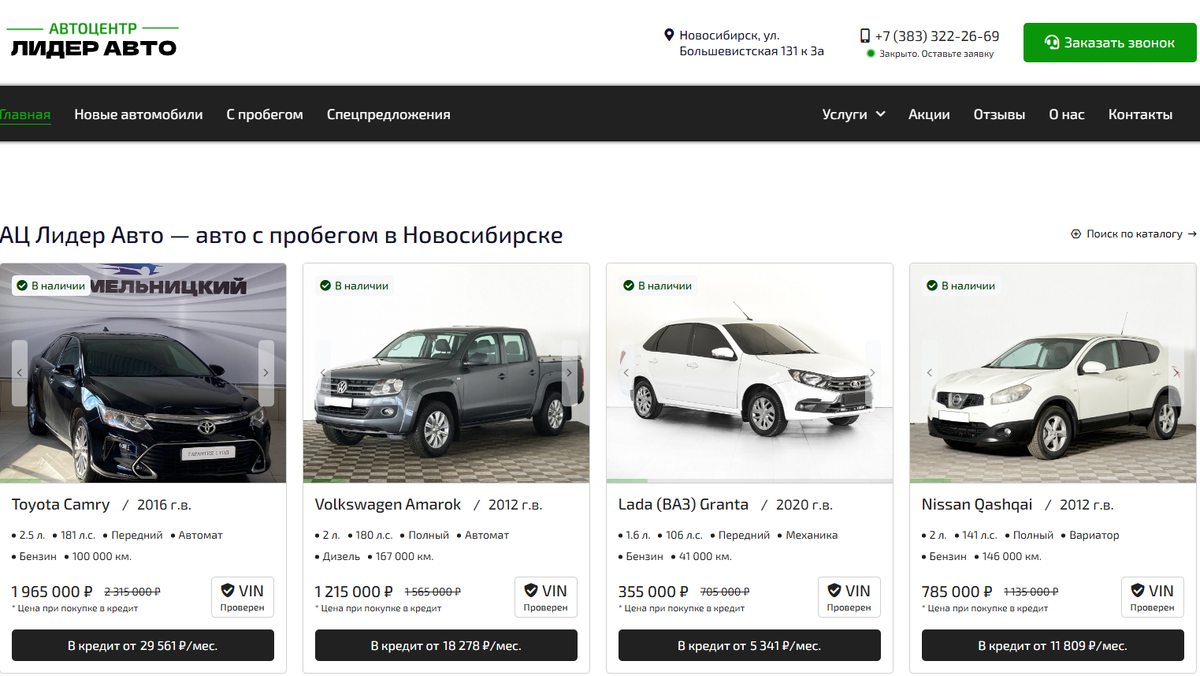Screen dimensions: 1200x676
Task: Click the VIN Проверен badge for Volkswagen Amarok
Action: coord(546,597)
